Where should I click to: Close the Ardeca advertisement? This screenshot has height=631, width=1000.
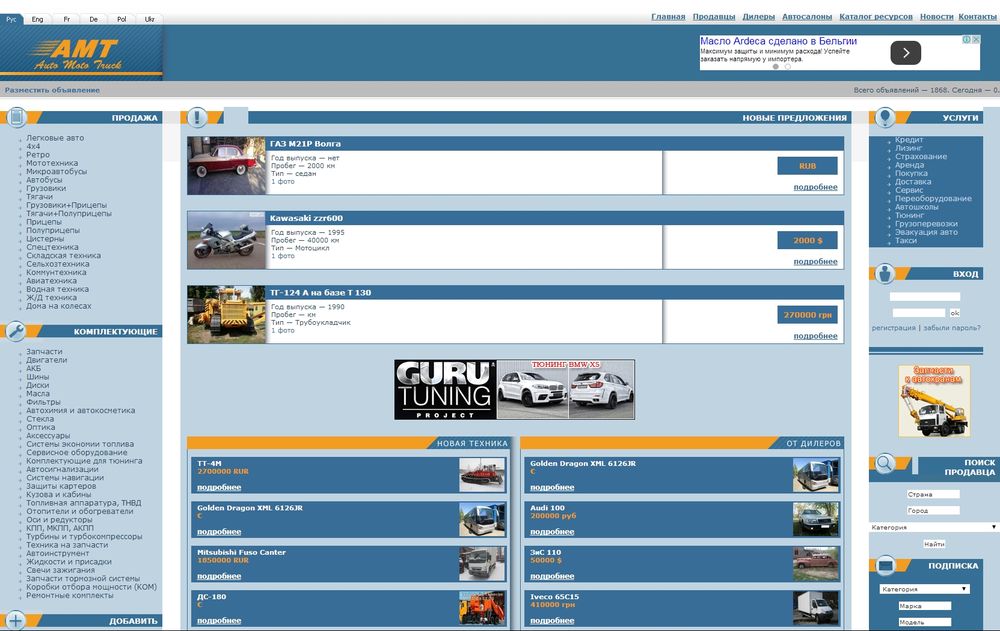[x=976, y=40]
